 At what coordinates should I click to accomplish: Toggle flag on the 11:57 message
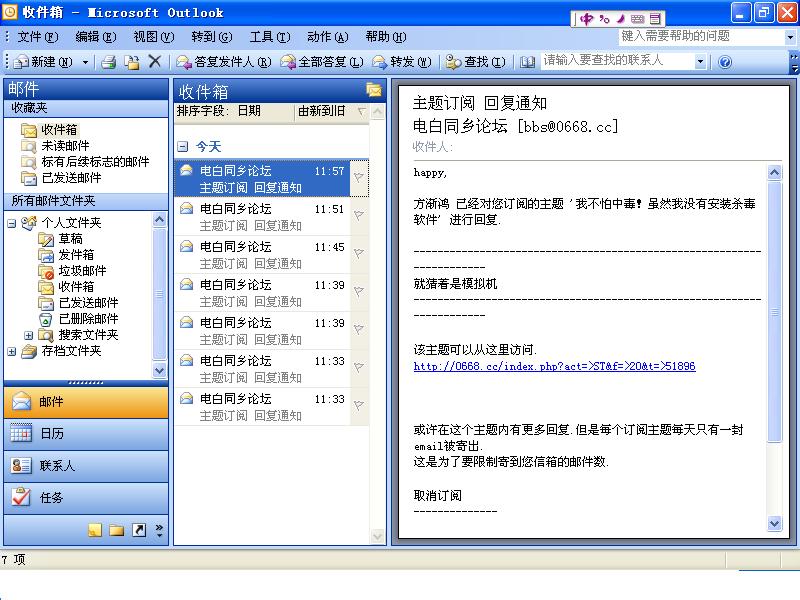359,177
